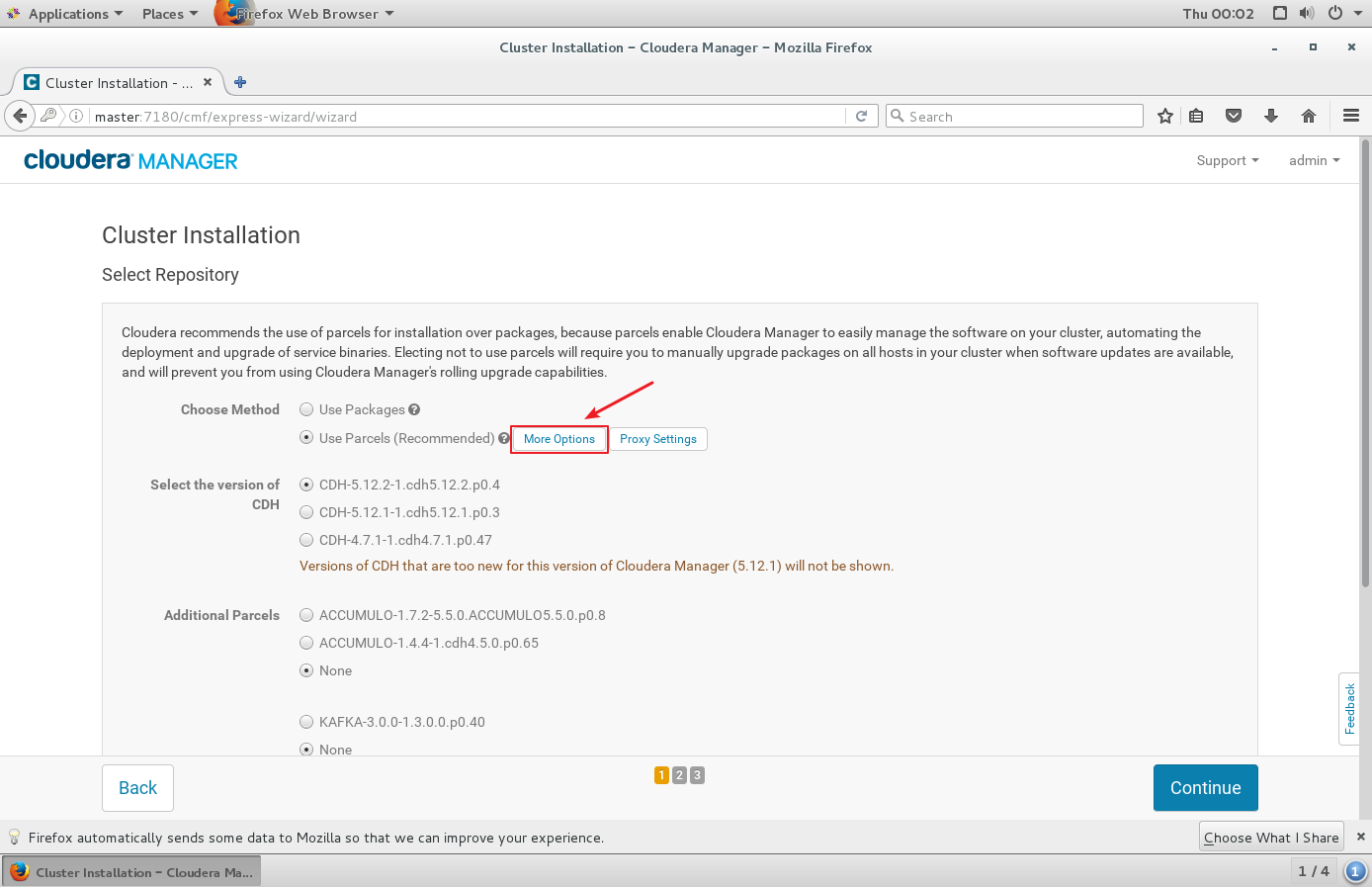This screenshot has width=1372, height=887.
Task: Select ACCUMULO-1.4.4-1.cdh4.5.0 parcel option
Action: [x=306, y=643]
